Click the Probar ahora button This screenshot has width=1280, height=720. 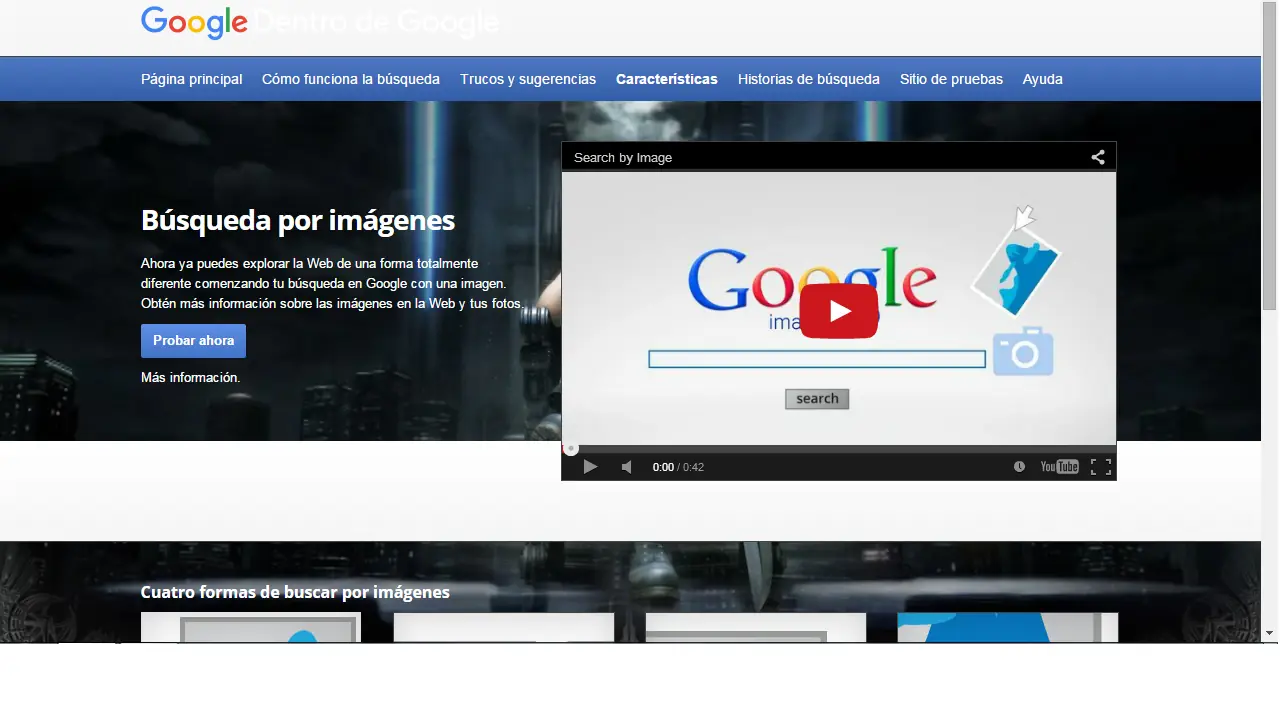coord(193,341)
